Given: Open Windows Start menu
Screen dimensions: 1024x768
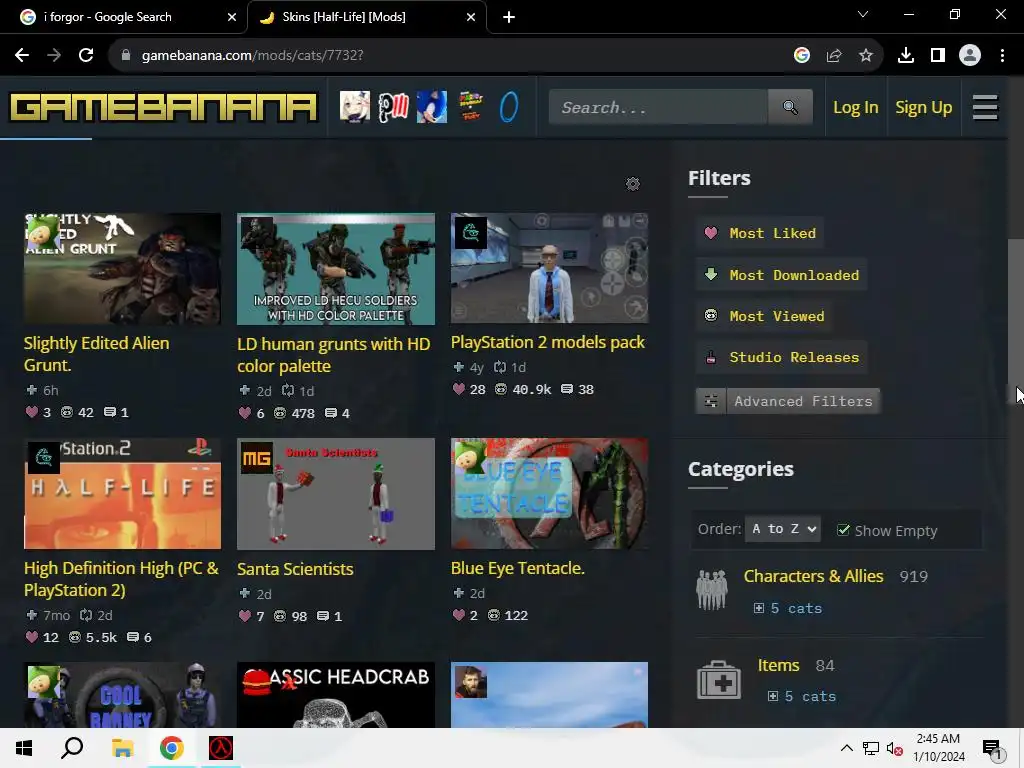Looking at the screenshot, I should pyautogui.click(x=24, y=748).
